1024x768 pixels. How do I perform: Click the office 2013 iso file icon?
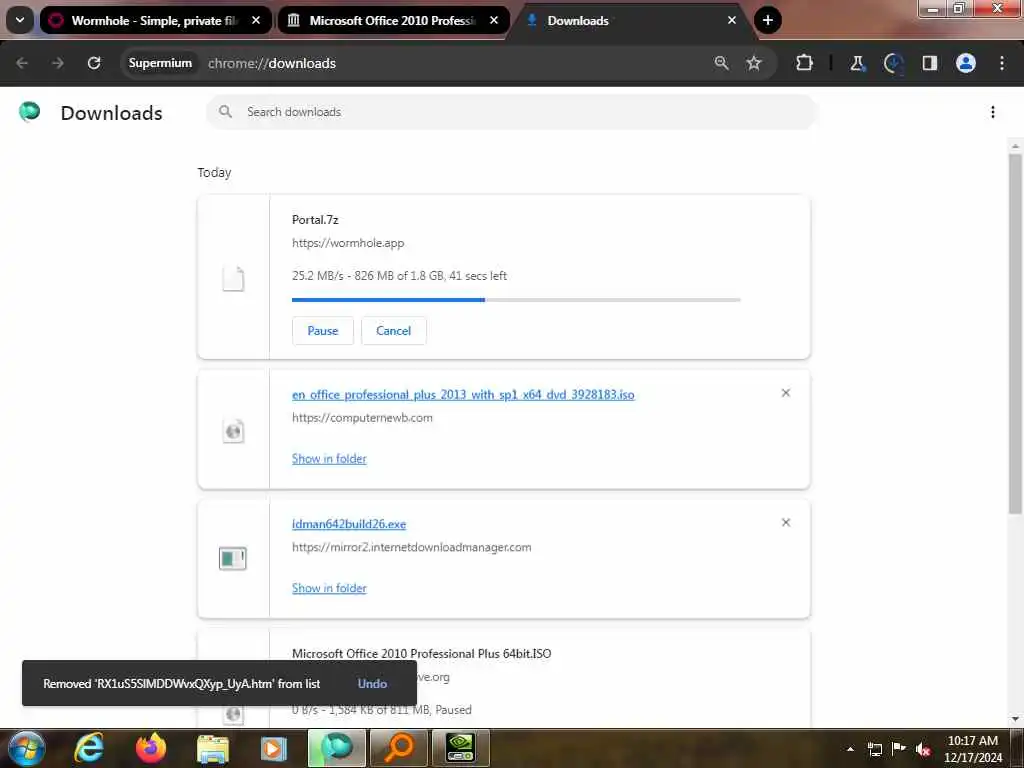pyautogui.click(x=233, y=431)
